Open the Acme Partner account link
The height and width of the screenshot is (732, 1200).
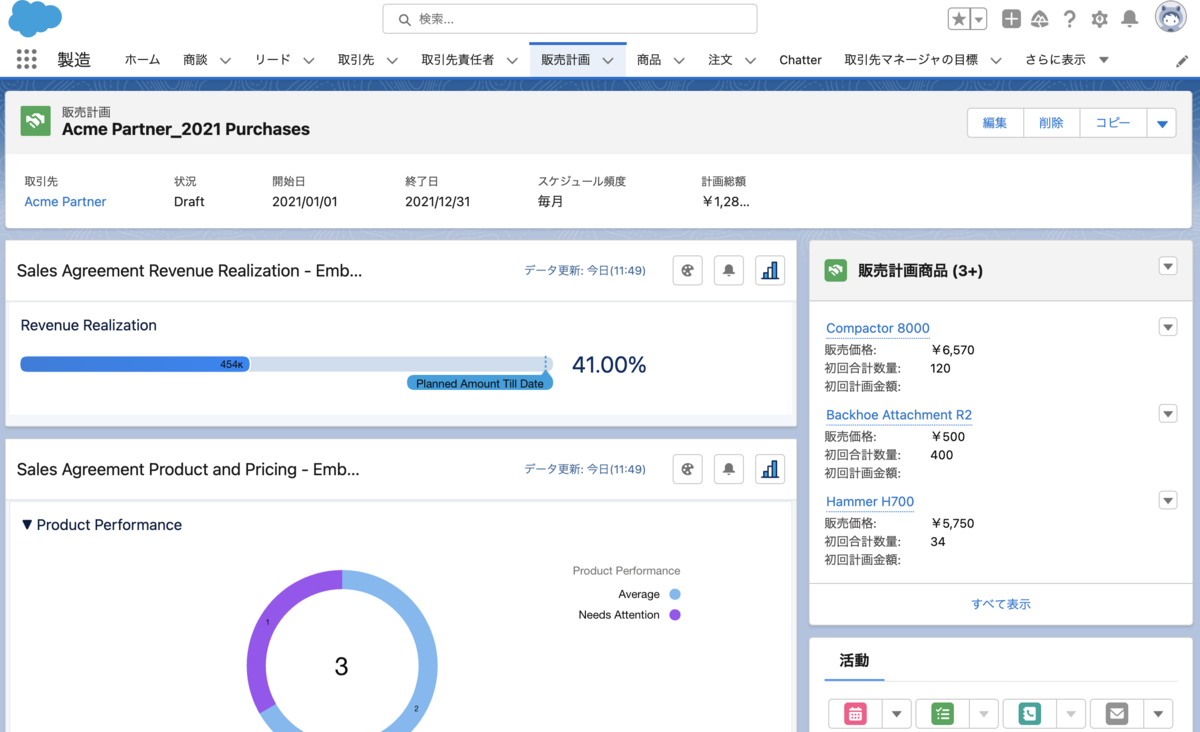[64, 201]
